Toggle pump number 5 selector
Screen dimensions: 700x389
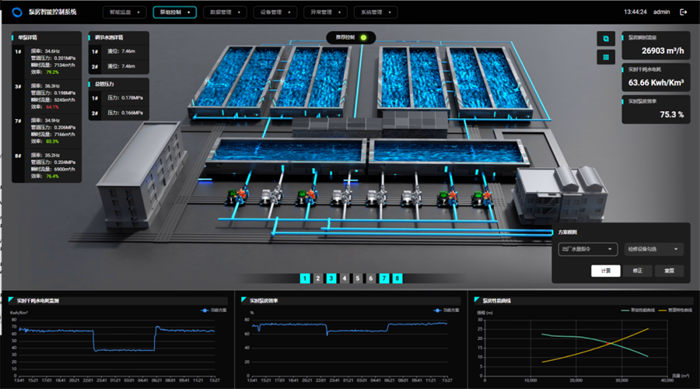pyautogui.click(x=358, y=278)
